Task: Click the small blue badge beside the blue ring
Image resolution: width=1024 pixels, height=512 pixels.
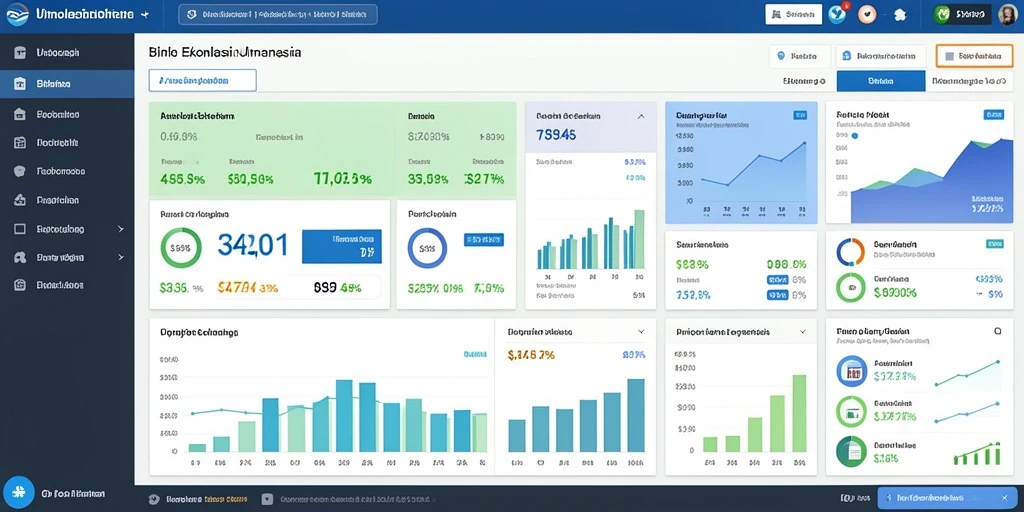Action: coord(484,240)
